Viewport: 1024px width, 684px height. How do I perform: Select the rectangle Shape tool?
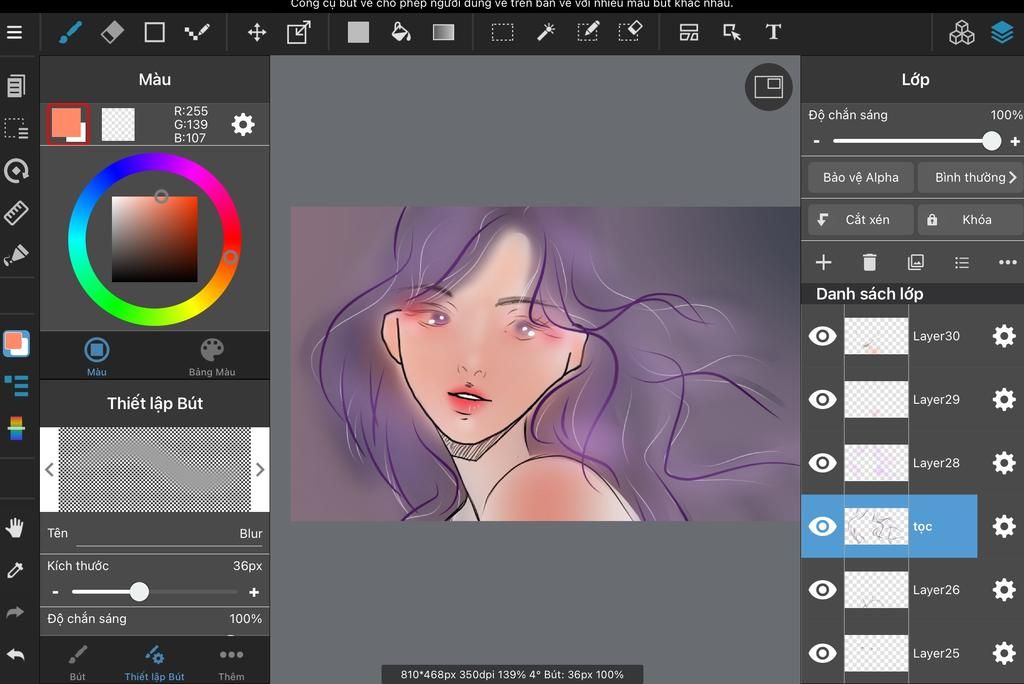point(154,32)
